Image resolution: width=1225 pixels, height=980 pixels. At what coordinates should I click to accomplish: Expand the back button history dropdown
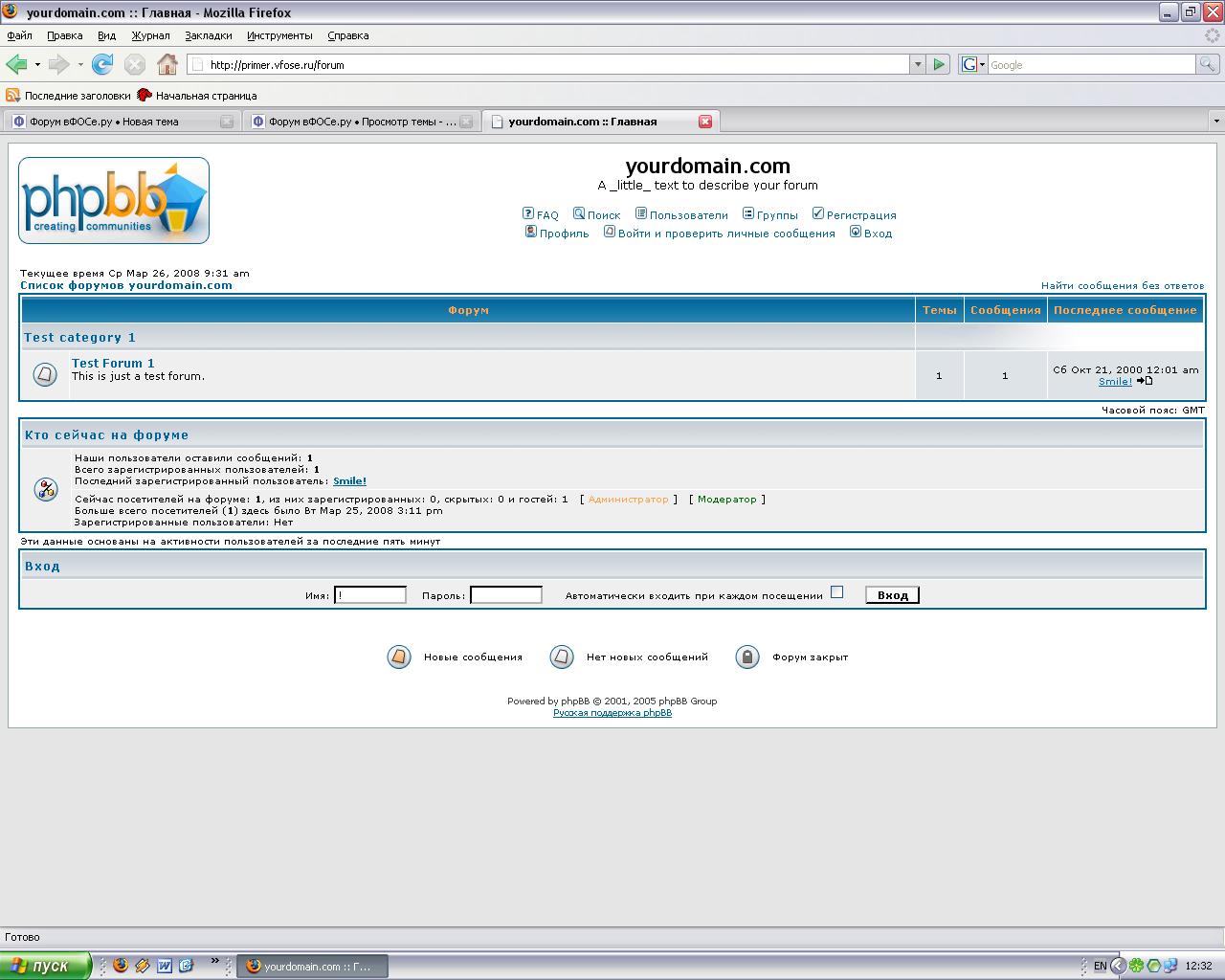pyautogui.click(x=37, y=64)
